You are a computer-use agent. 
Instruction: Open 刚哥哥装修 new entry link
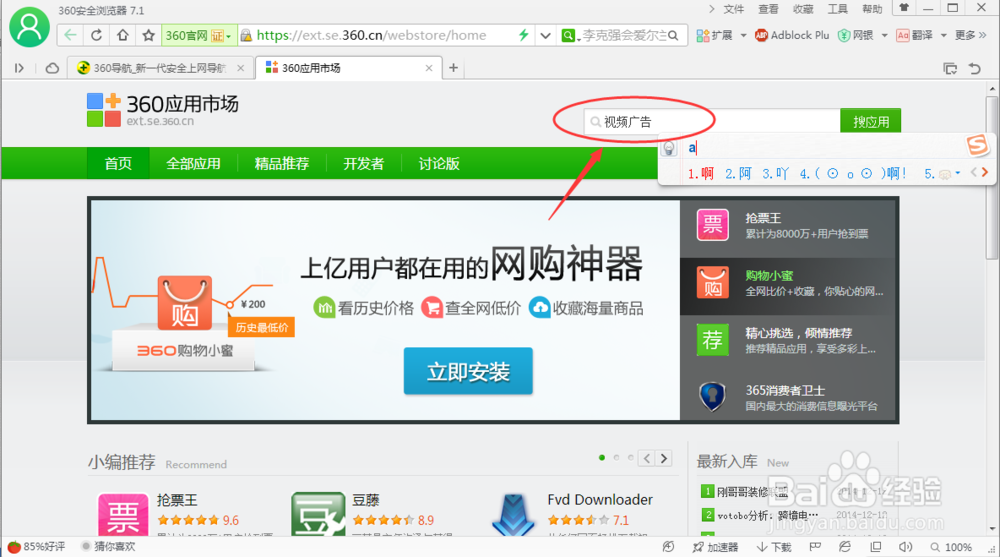(x=753, y=492)
